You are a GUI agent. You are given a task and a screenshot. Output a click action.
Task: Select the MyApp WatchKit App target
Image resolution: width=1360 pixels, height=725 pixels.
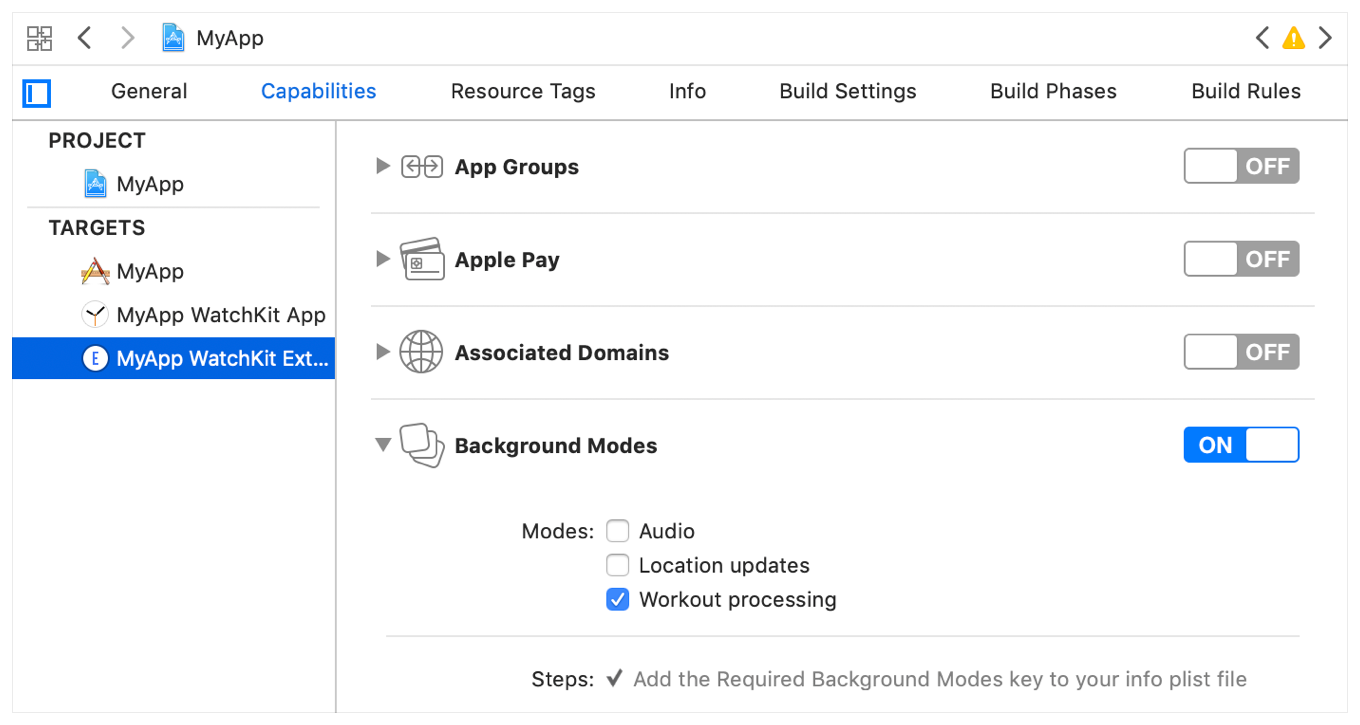point(220,315)
